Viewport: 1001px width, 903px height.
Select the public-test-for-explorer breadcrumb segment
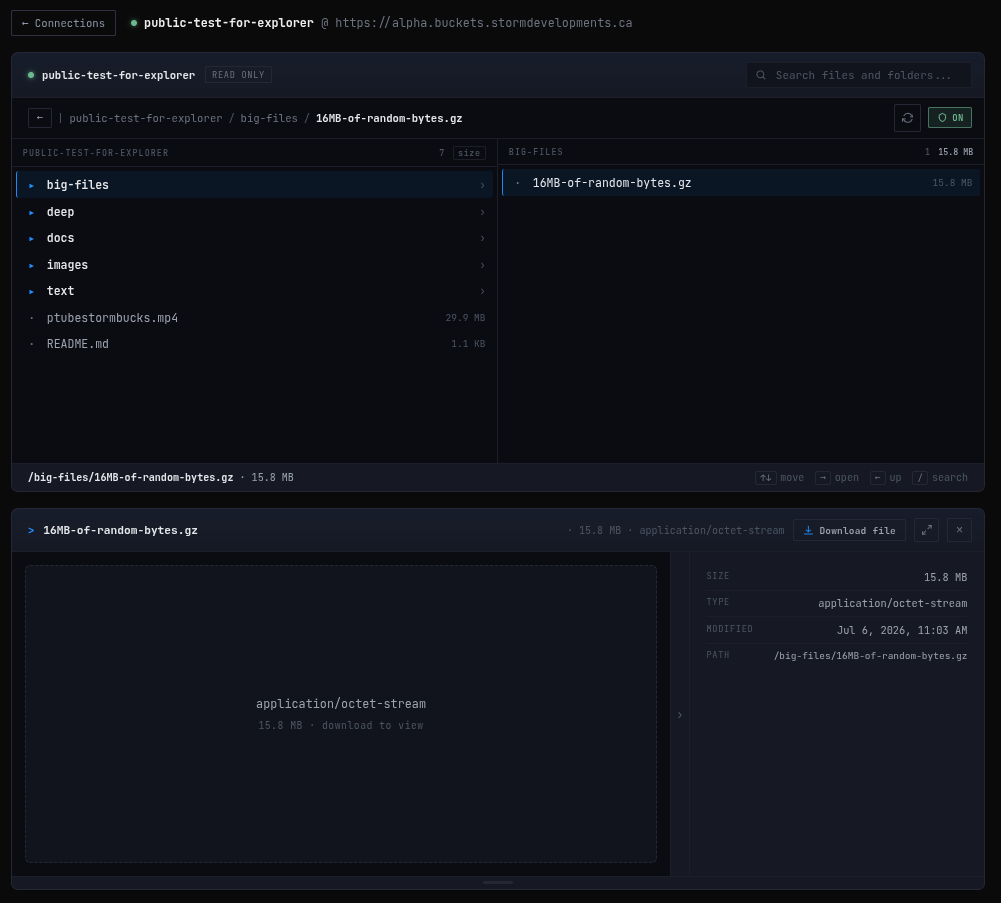coord(146,119)
